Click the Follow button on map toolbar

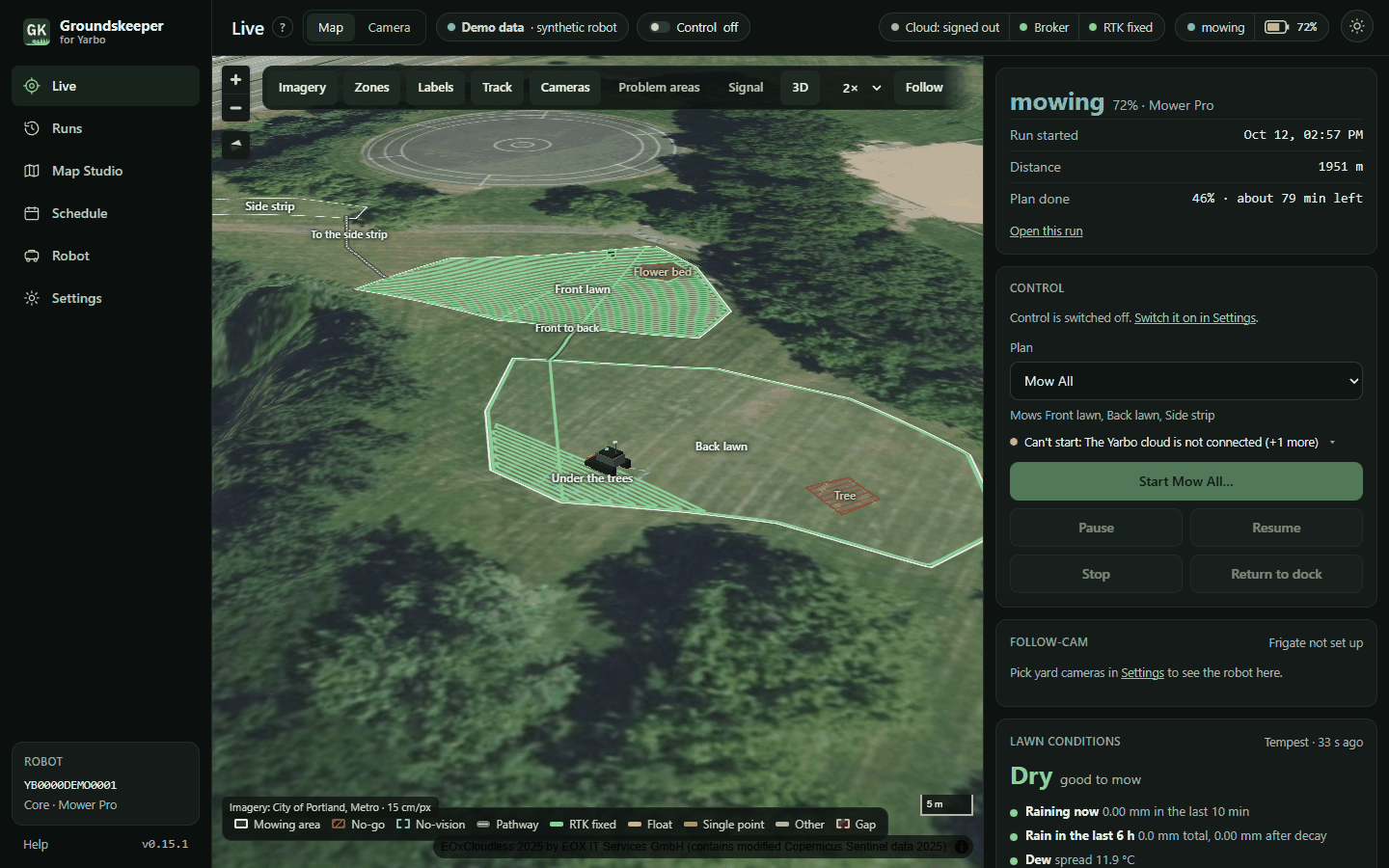click(924, 87)
